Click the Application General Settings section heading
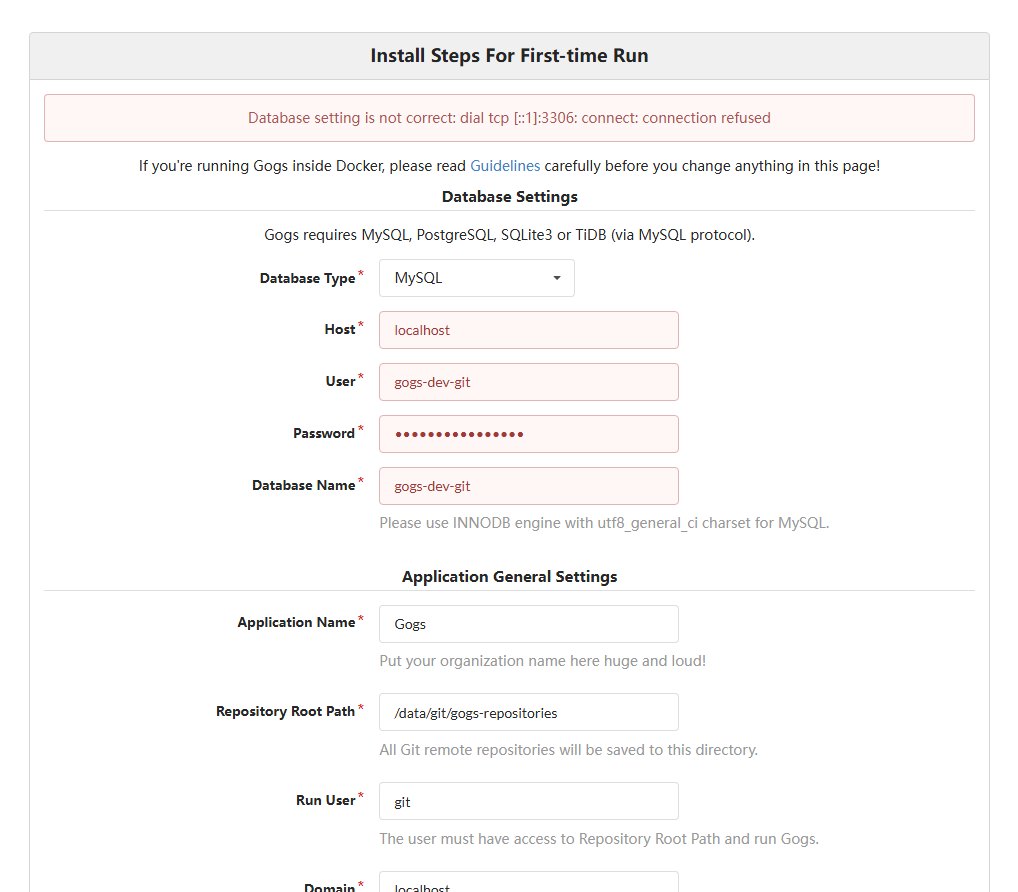 click(x=509, y=576)
